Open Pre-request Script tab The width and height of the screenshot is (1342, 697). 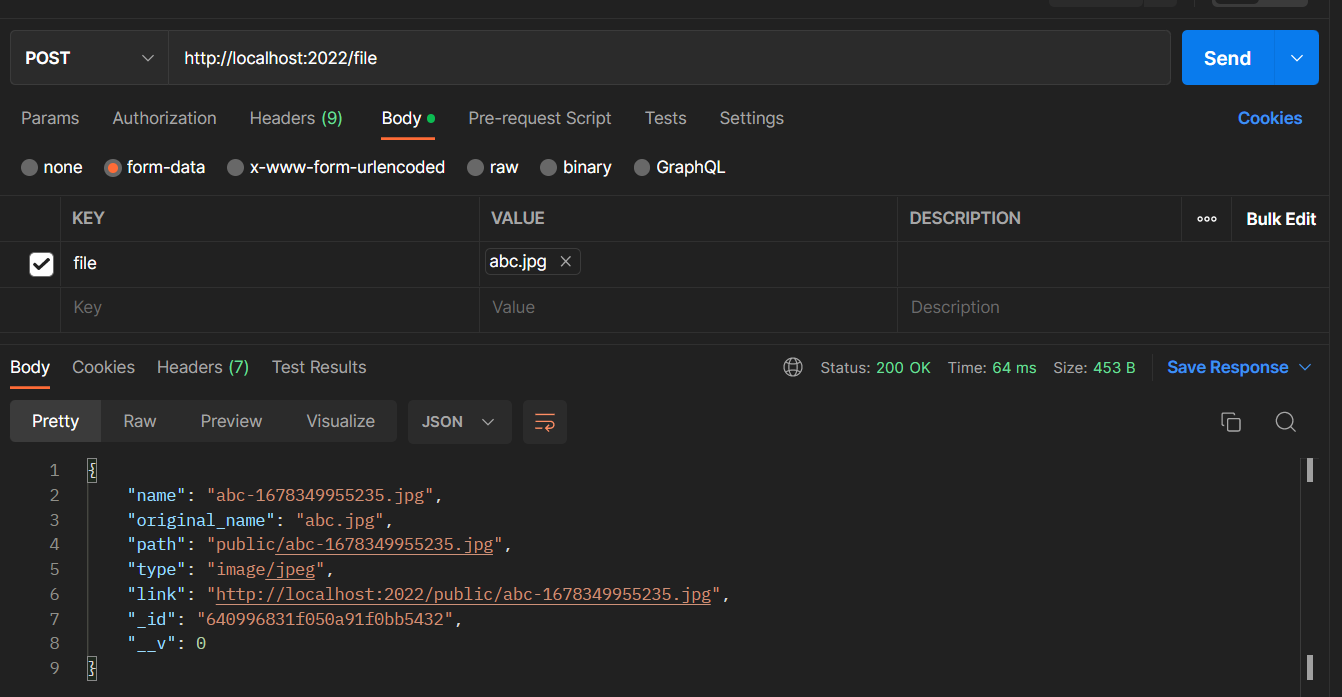(540, 118)
